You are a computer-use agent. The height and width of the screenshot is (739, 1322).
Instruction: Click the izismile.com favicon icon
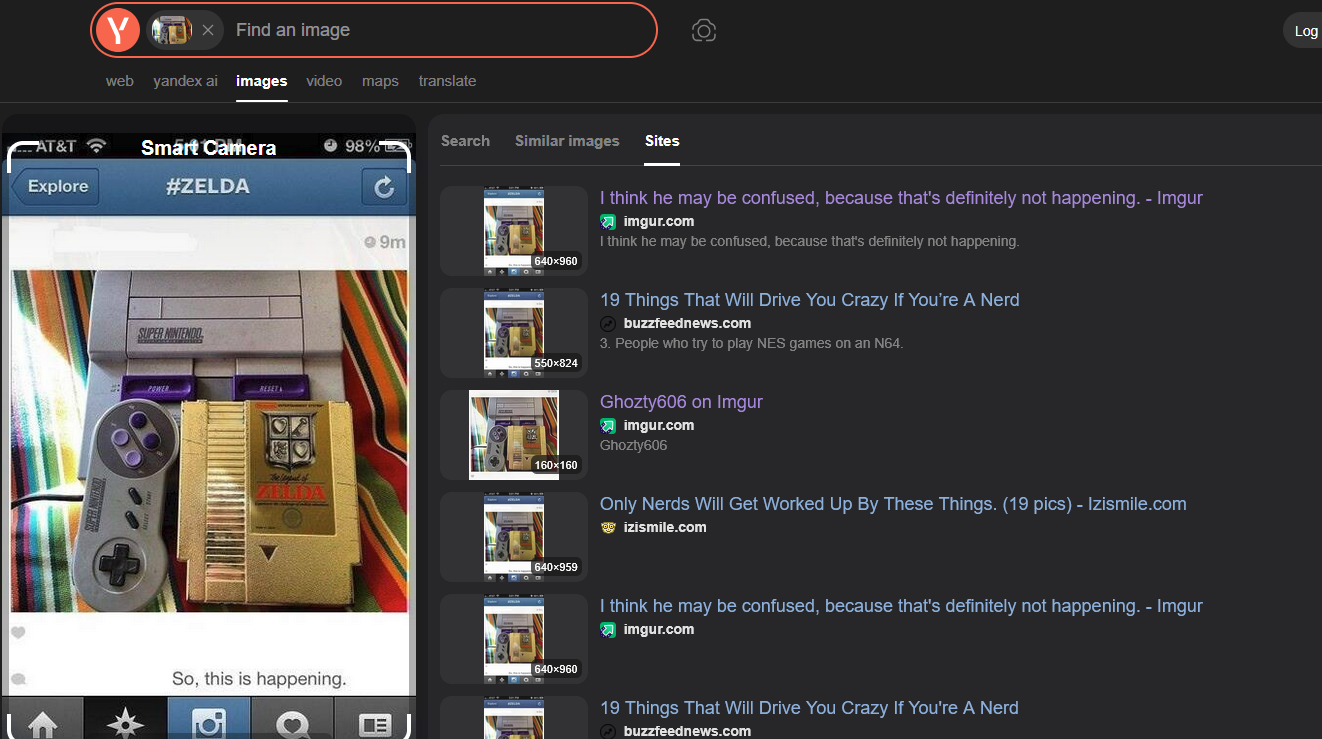pyautogui.click(x=608, y=527)
